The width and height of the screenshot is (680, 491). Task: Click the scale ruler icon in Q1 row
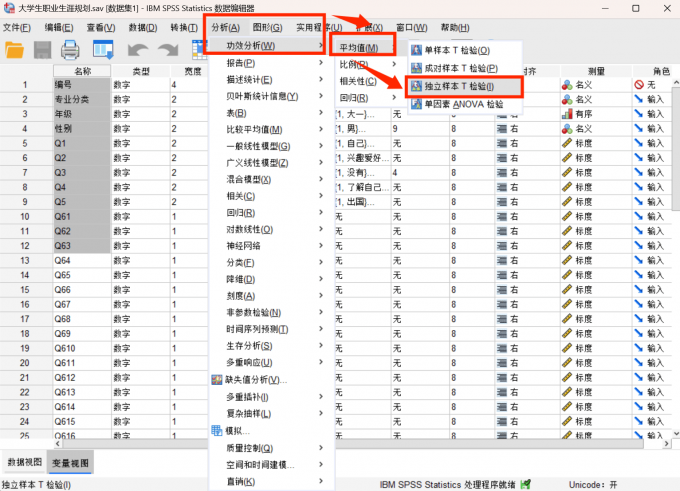click(567, 143)
